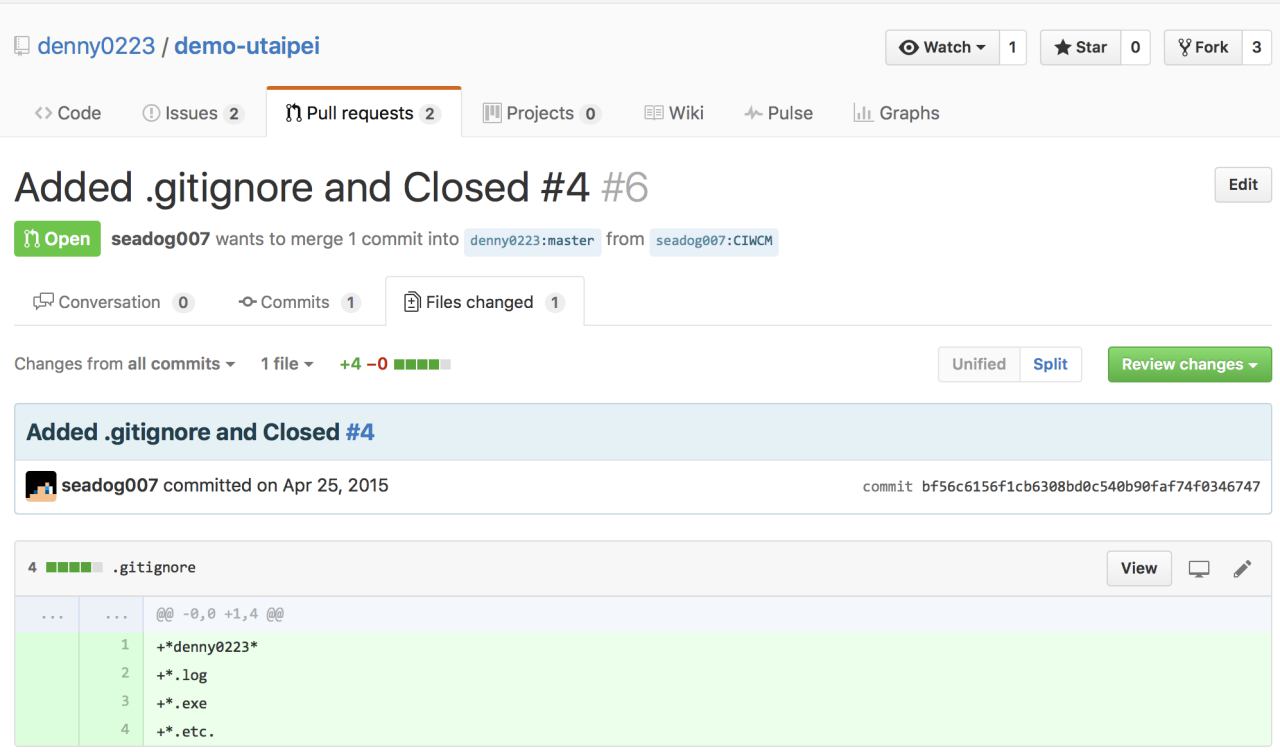Screen dimensions: 1280x752
Task: Click the green Open pull request badge
Action: pyautogui.click(x=57, y=239)
